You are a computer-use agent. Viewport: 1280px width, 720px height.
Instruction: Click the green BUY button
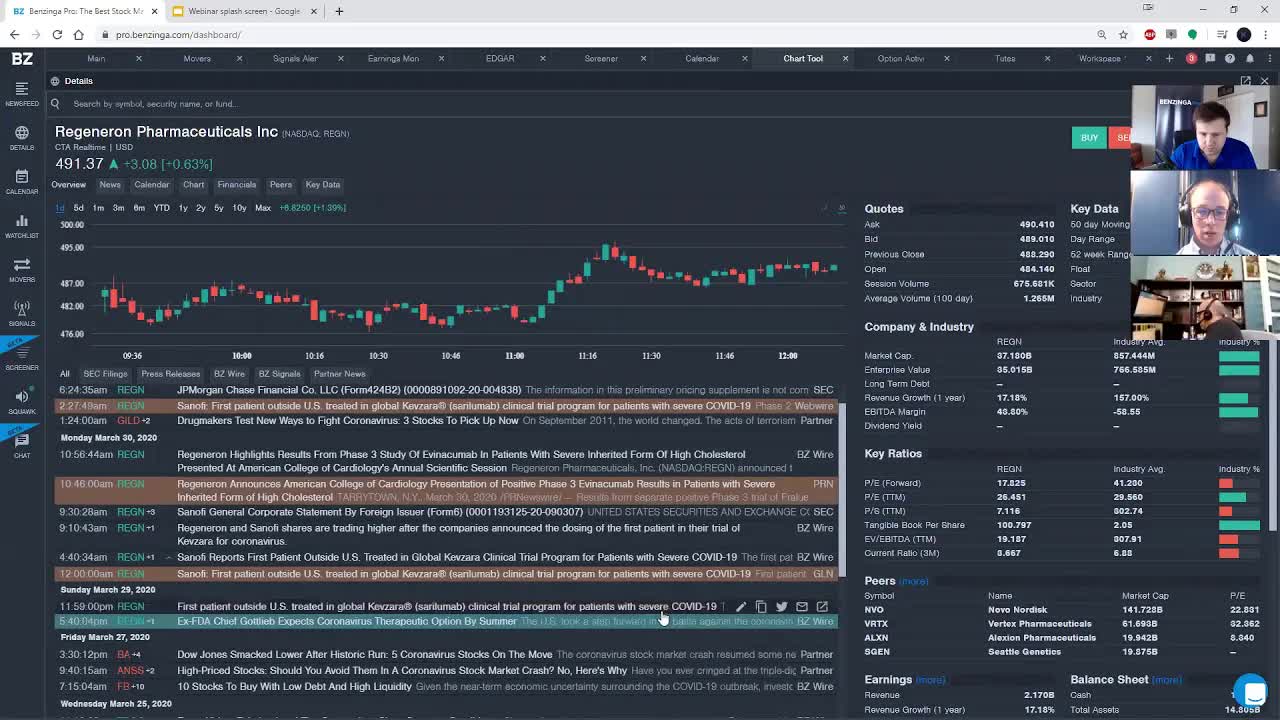pos(1089,138)
